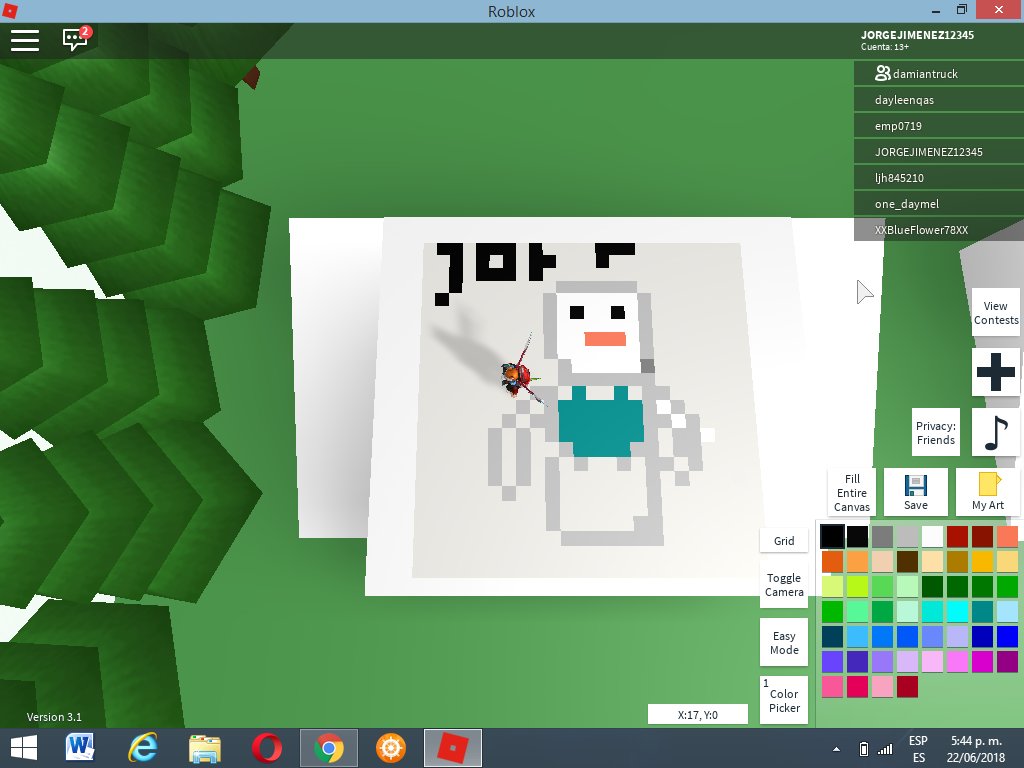Choose the white color swatch
The height and width of the screenshot is (768, 1024).
point(932,536)
